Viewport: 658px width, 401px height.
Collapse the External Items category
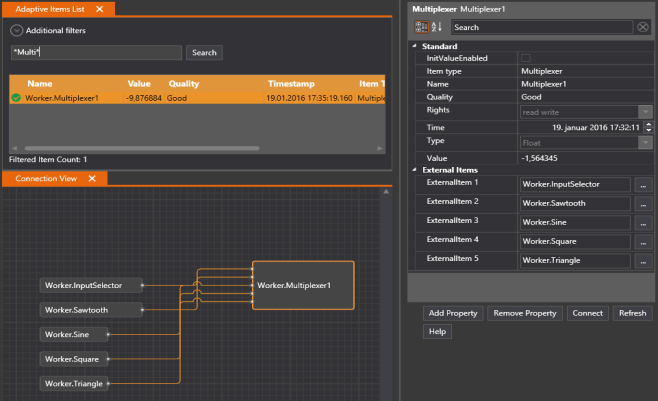415,170
